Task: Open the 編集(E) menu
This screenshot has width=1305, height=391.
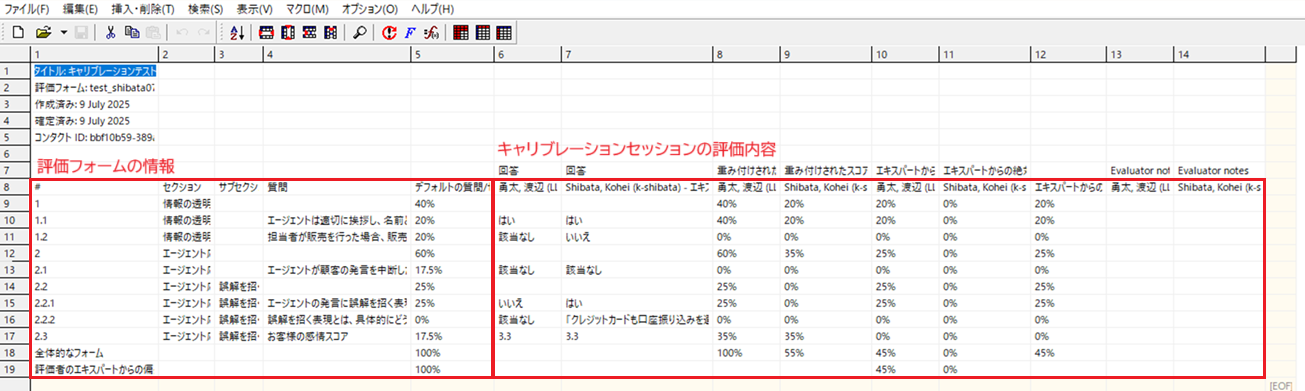Action: click(80, 9)
